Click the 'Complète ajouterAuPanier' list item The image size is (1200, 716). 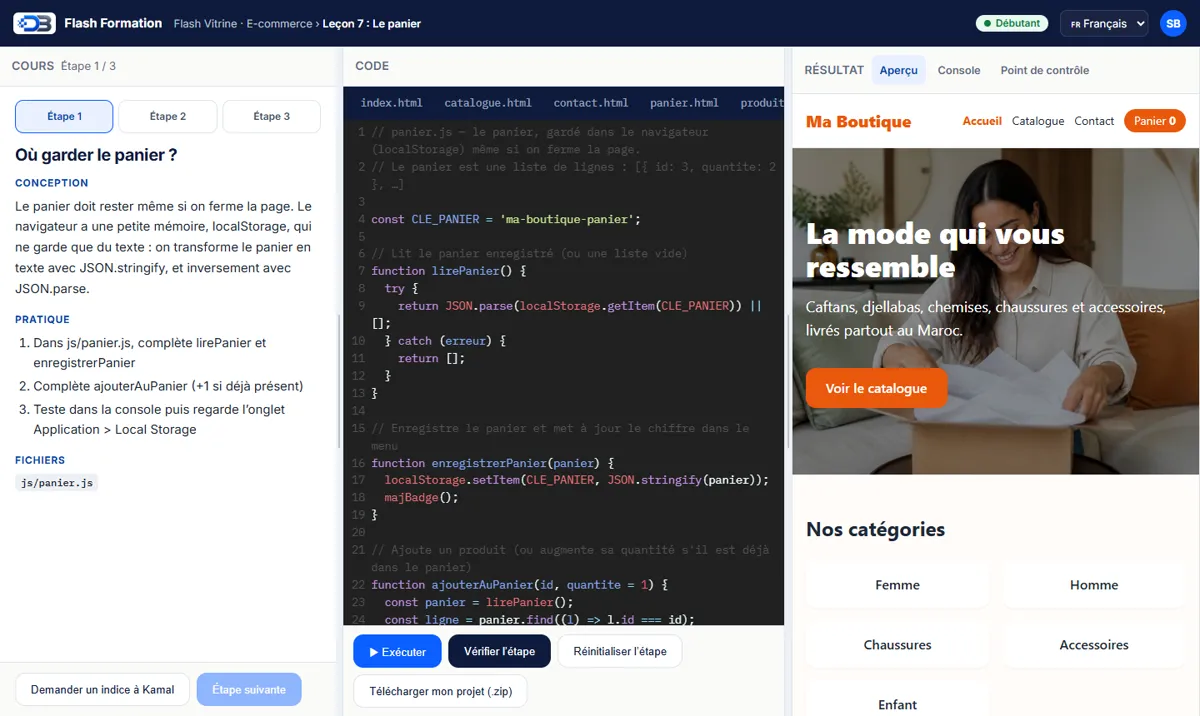[x=168, y=386]
